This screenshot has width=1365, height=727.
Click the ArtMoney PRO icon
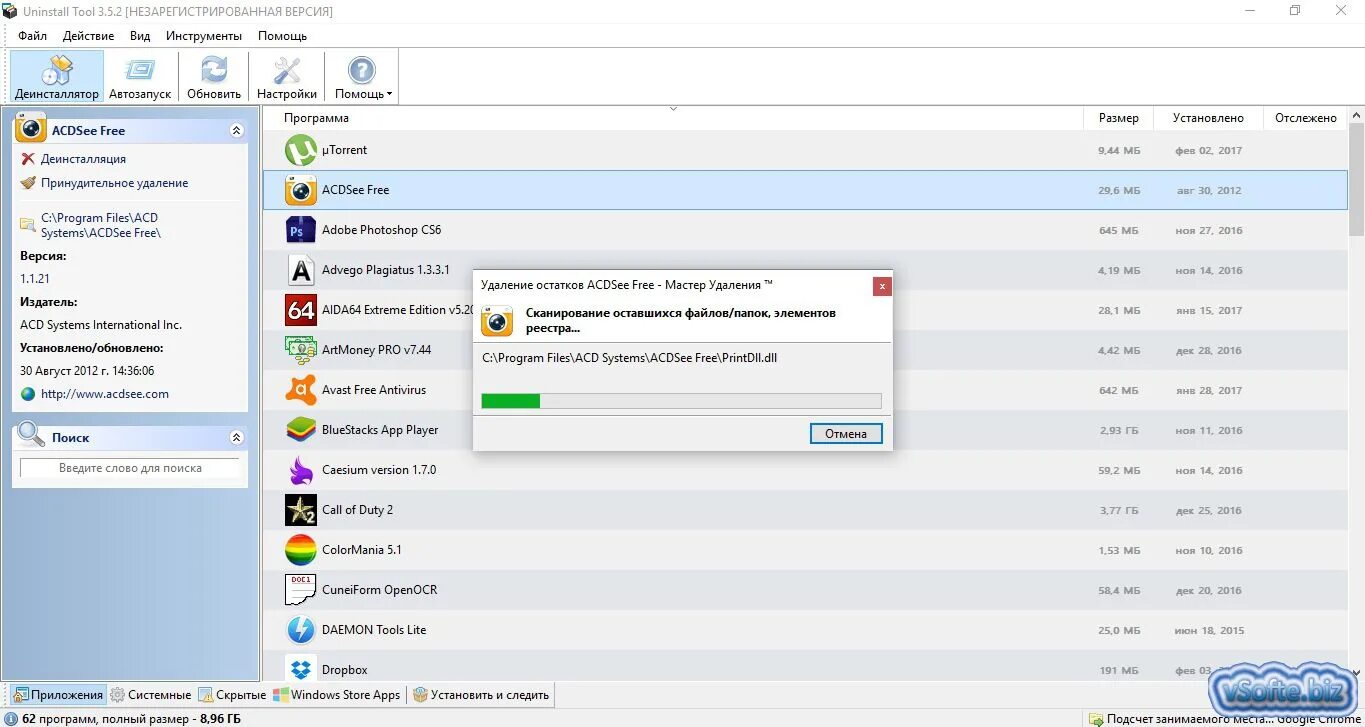click(x=301, y=350)
